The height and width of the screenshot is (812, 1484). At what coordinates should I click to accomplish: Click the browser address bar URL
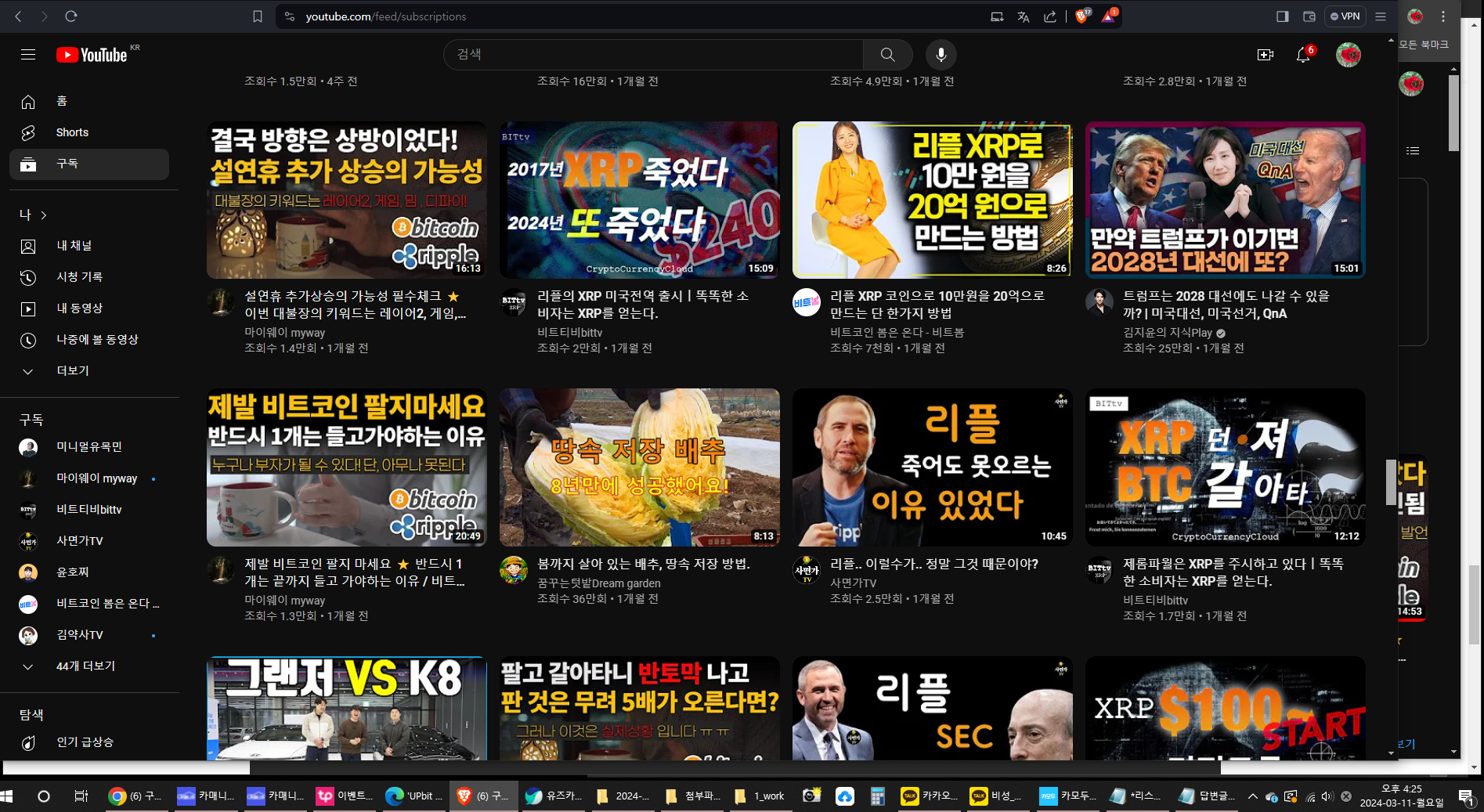(386, 16)
